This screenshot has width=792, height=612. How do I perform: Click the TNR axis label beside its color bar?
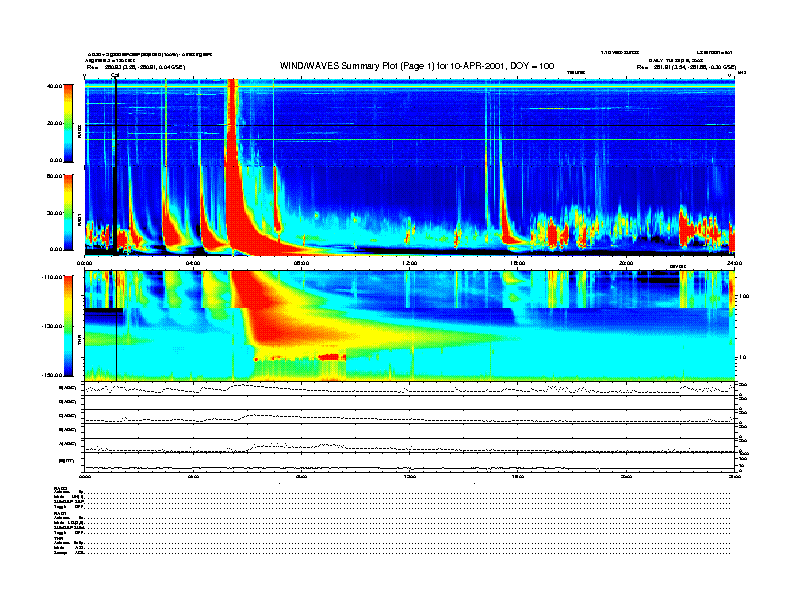click(x=79, y=342)
